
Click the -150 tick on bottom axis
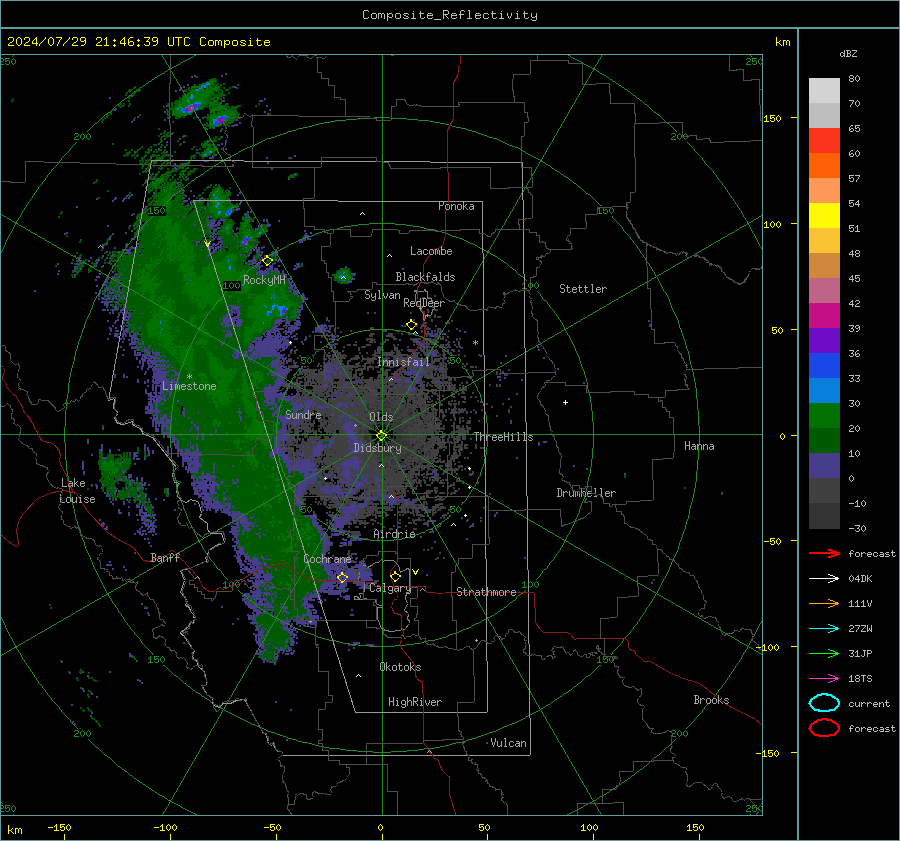(59, 827)
